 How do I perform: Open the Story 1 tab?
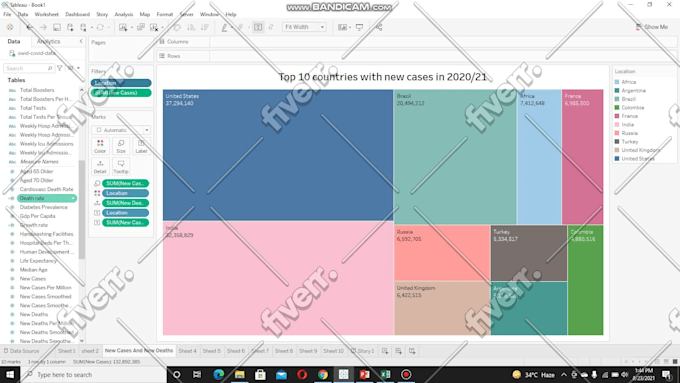click(363, 351)
